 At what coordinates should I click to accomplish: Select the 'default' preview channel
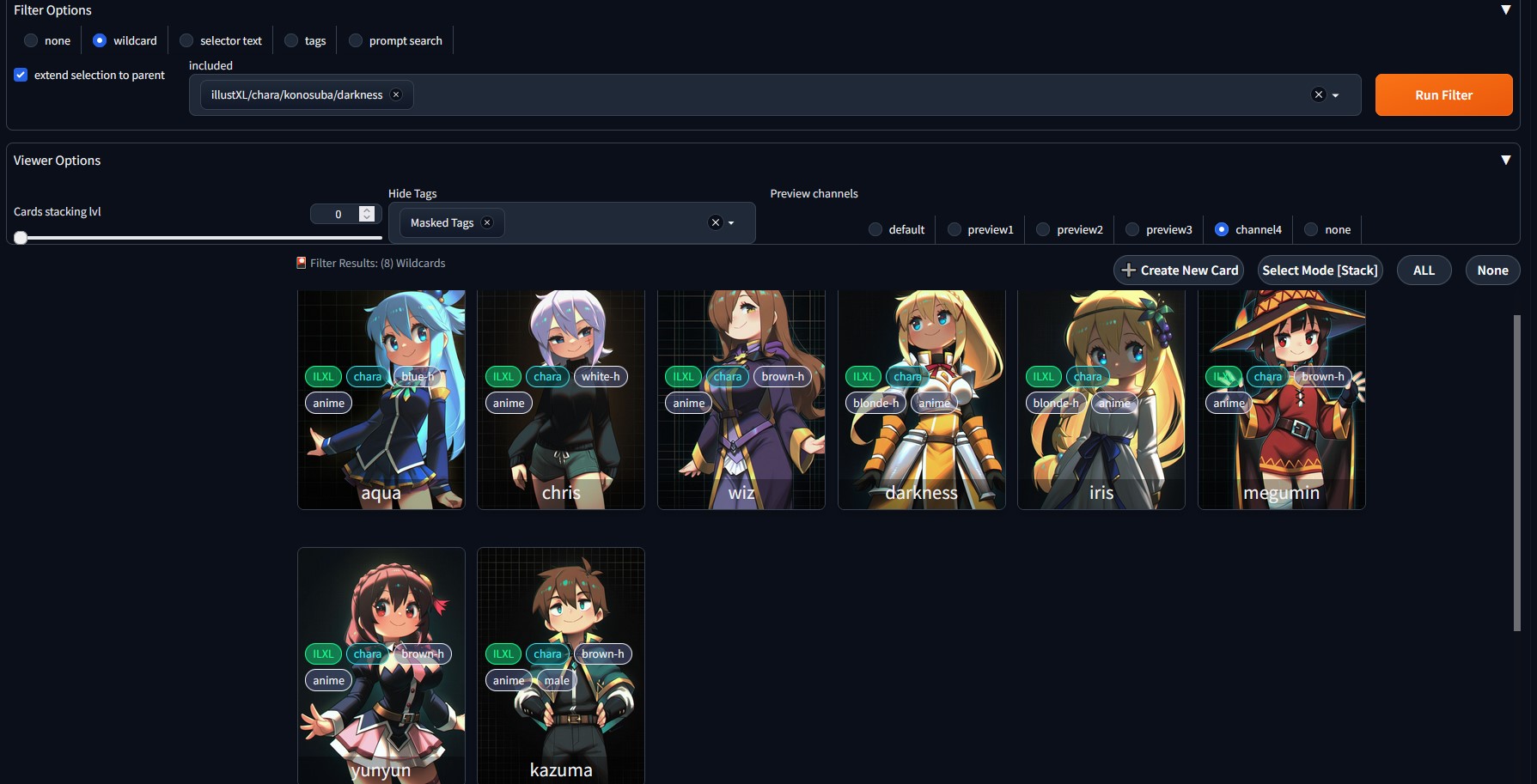(x=897, y=229)
